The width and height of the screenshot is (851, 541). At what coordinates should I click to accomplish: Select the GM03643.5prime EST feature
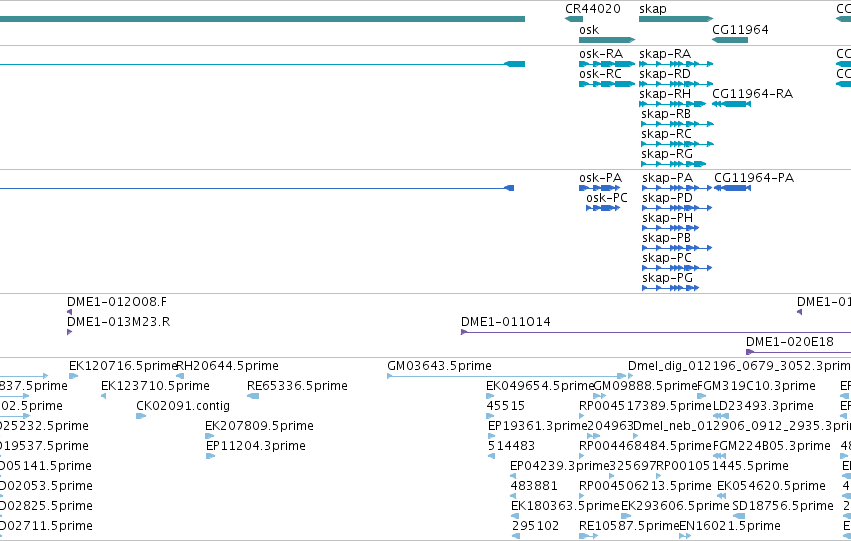click(506, 376)
